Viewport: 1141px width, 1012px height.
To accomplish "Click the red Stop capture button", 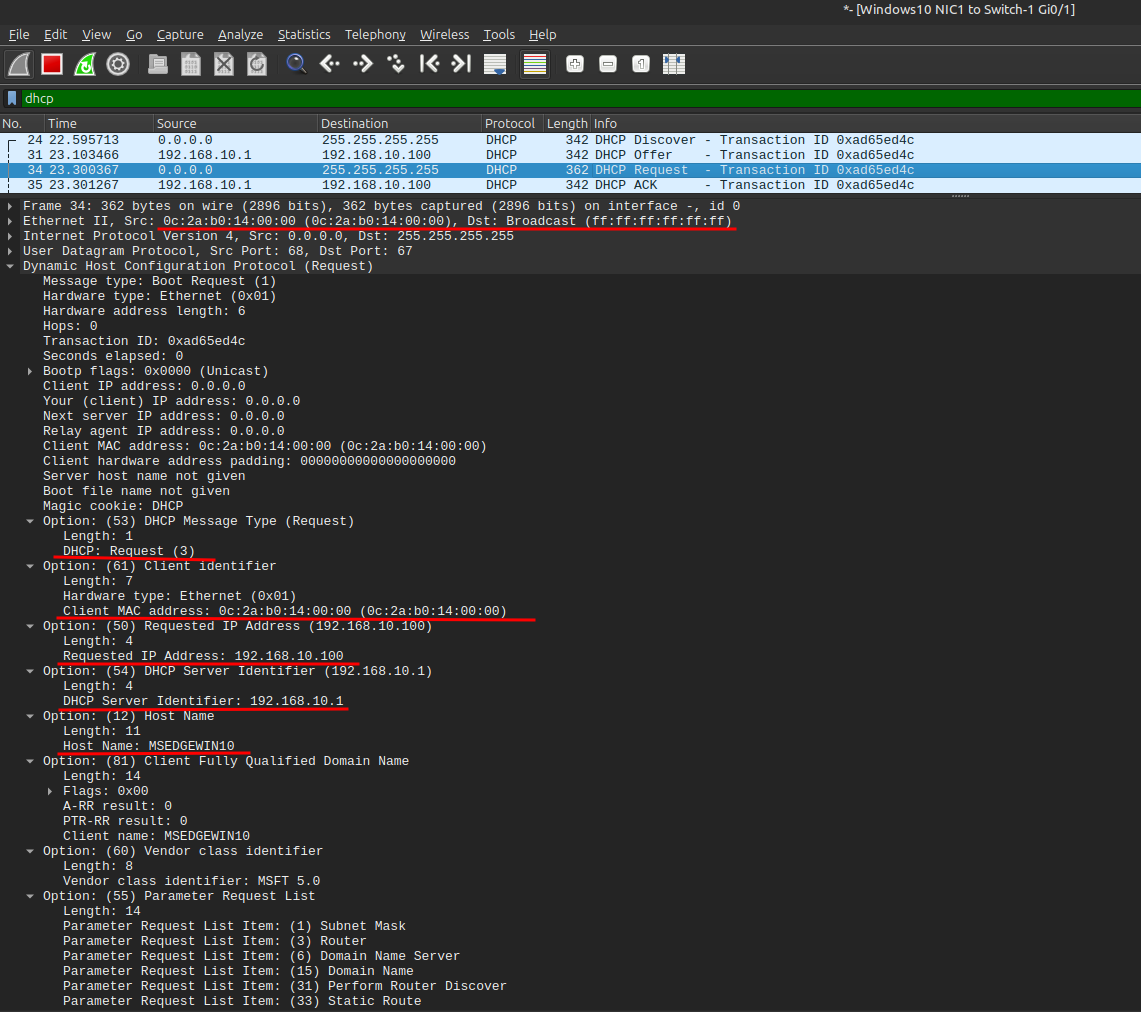I will click(x=52, y=64).
